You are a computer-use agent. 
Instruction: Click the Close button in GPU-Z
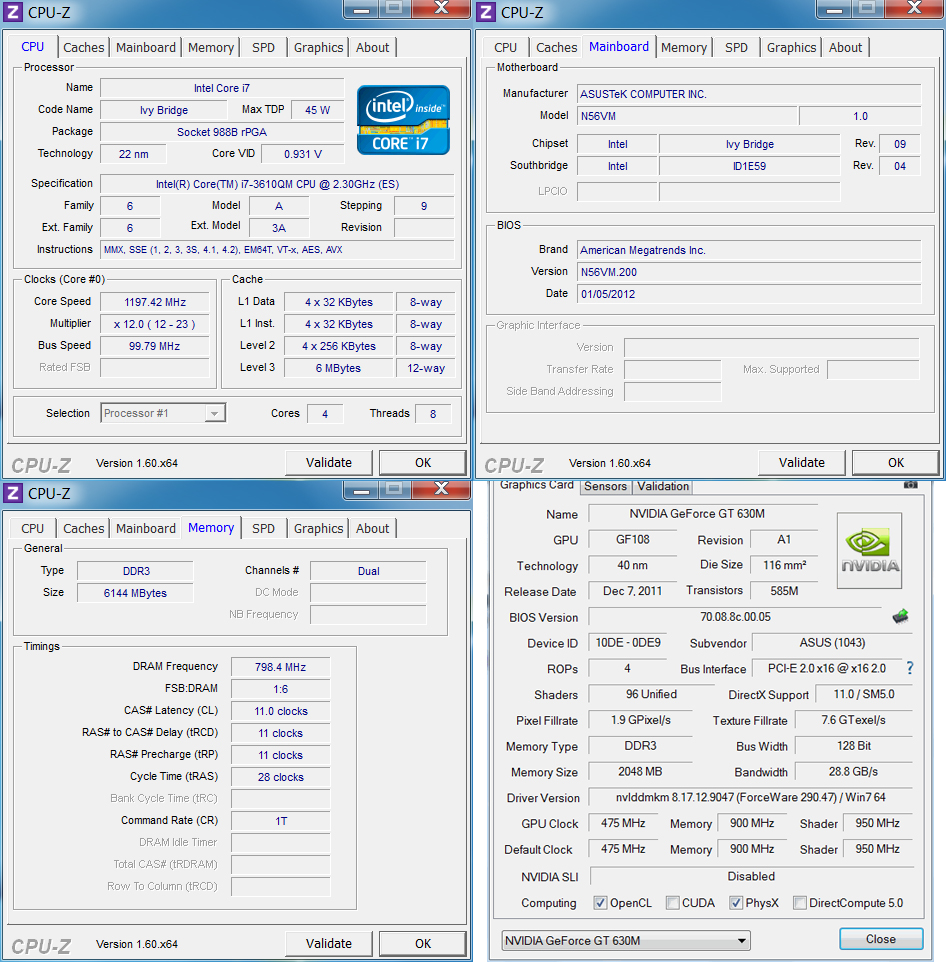[x=881, y=939]
